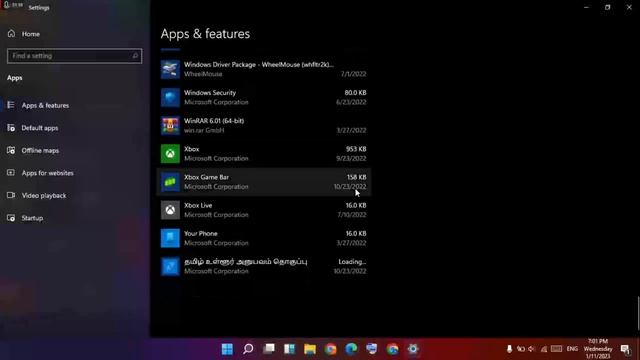The width and height of the screenshot is (640, 360).
Task: Select the Xbox Game Bar entry
Action: (x=264, y=182)
